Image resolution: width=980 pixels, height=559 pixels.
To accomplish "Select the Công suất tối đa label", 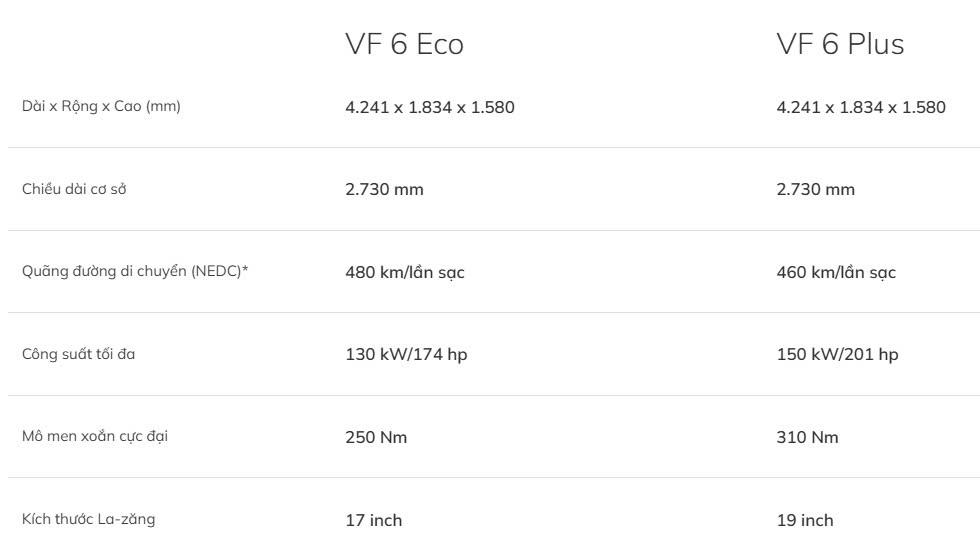I will click(78, 355).
